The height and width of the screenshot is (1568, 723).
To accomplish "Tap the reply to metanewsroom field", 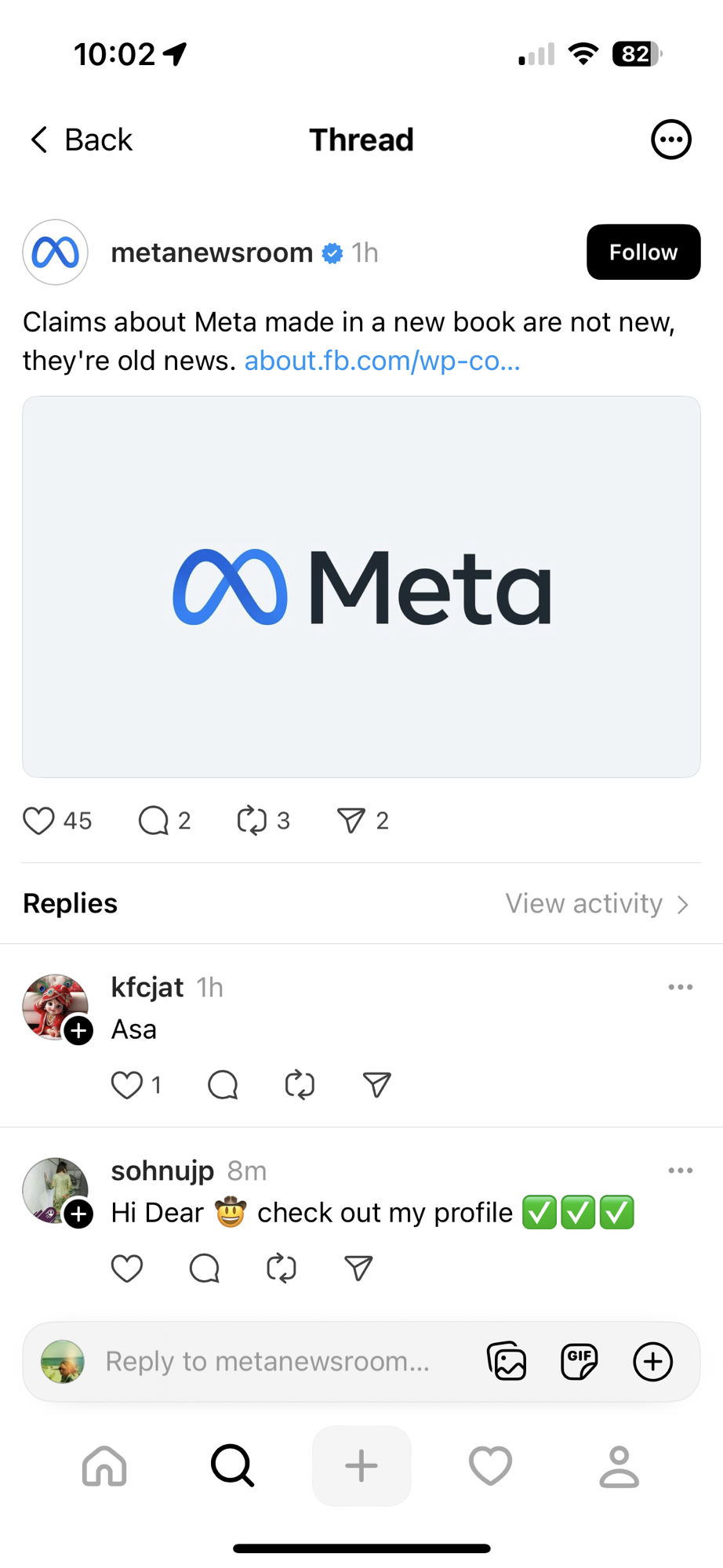I will [267, 1362].
